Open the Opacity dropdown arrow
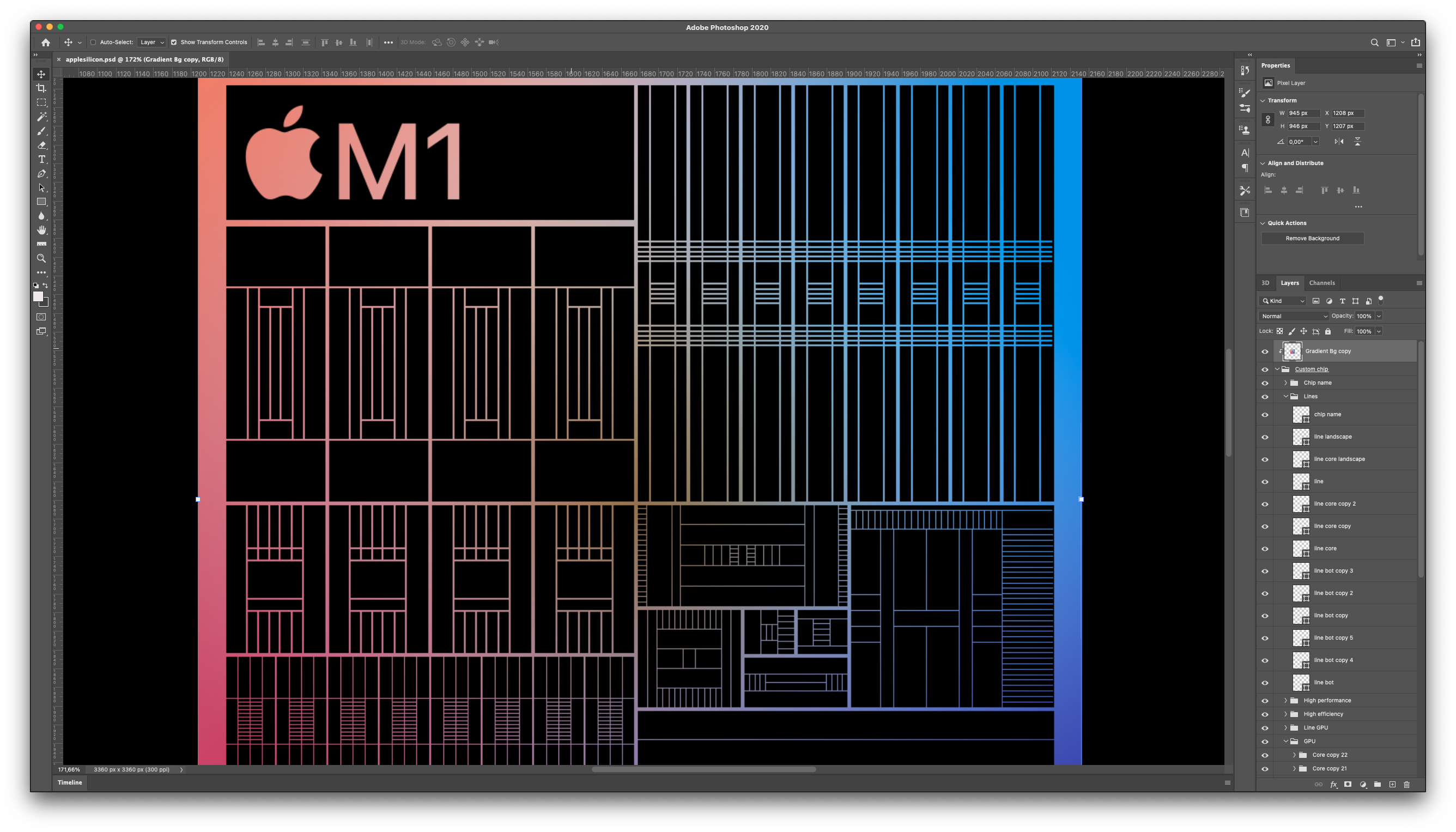 [x=1379, y=316]
